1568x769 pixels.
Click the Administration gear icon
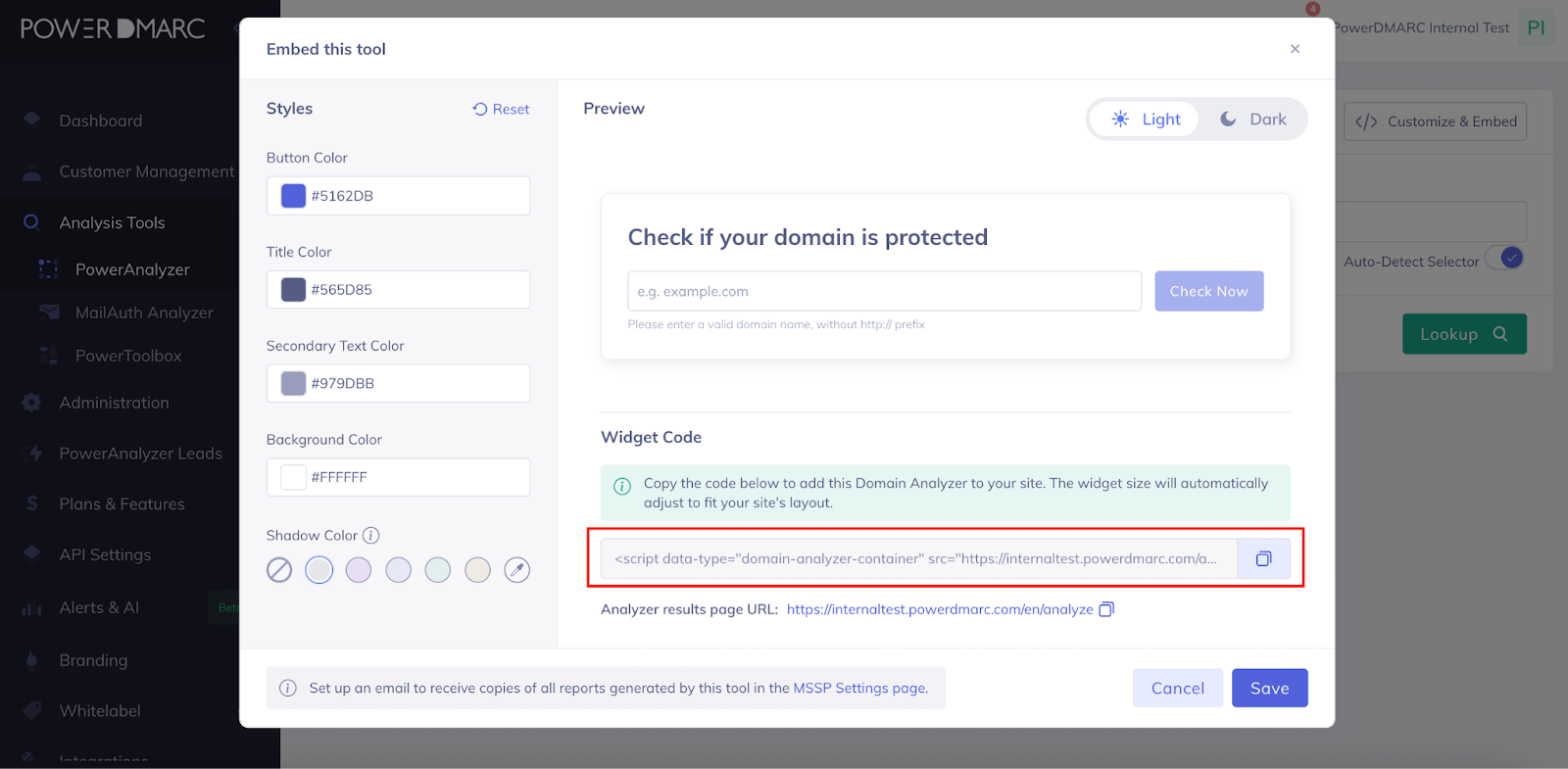[32, 403]
